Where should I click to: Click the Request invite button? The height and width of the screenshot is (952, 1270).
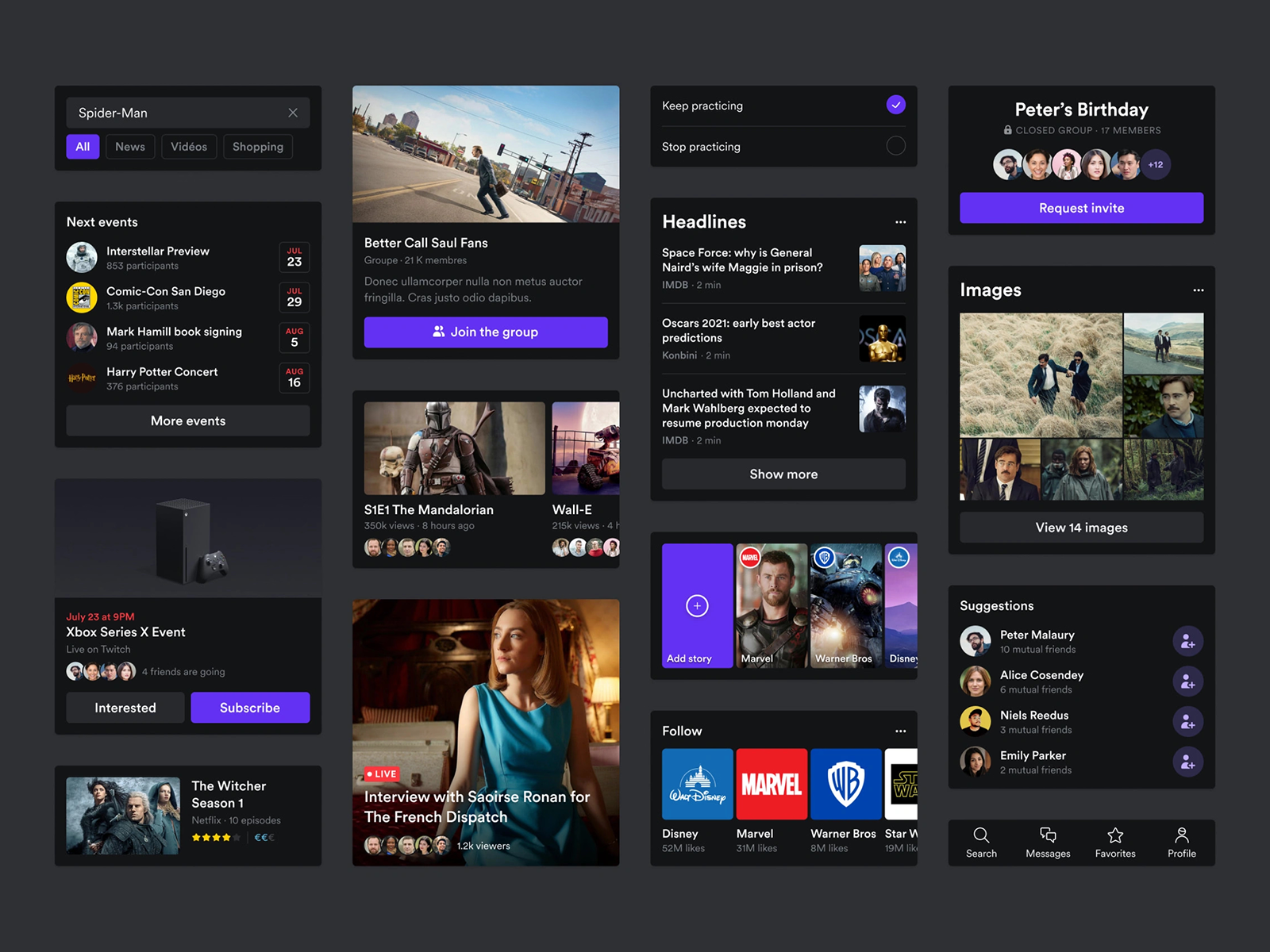1081,208
